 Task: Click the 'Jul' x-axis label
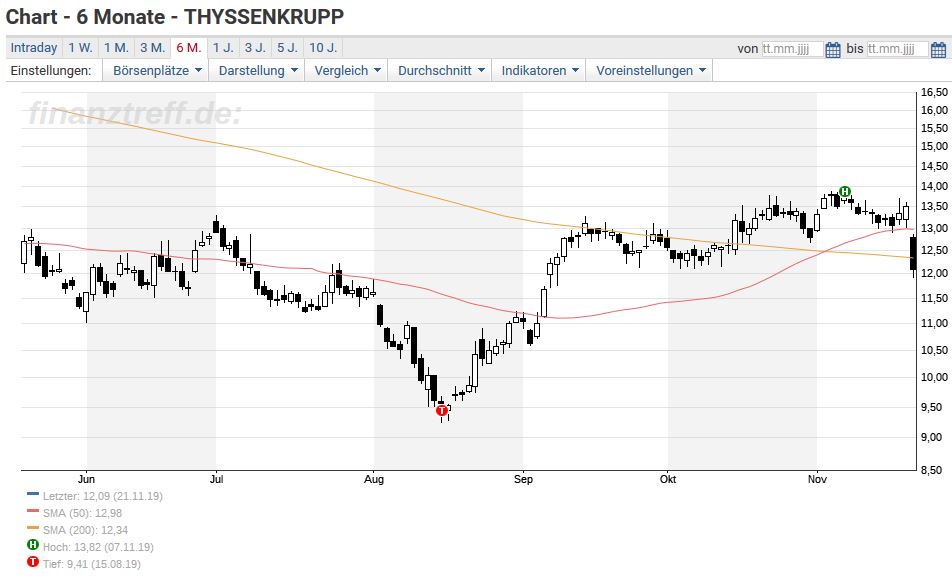click(216, 479)
